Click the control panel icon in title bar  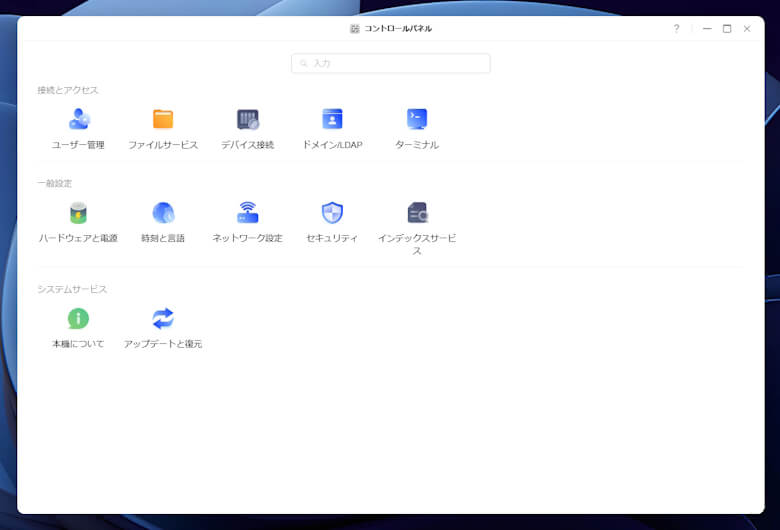(x=355, y=29)
